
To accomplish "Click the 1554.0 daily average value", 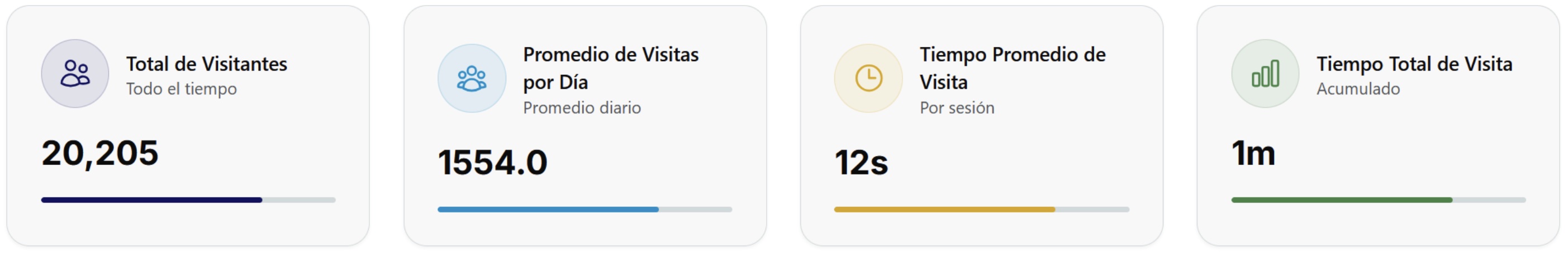I will click(492, 163).
